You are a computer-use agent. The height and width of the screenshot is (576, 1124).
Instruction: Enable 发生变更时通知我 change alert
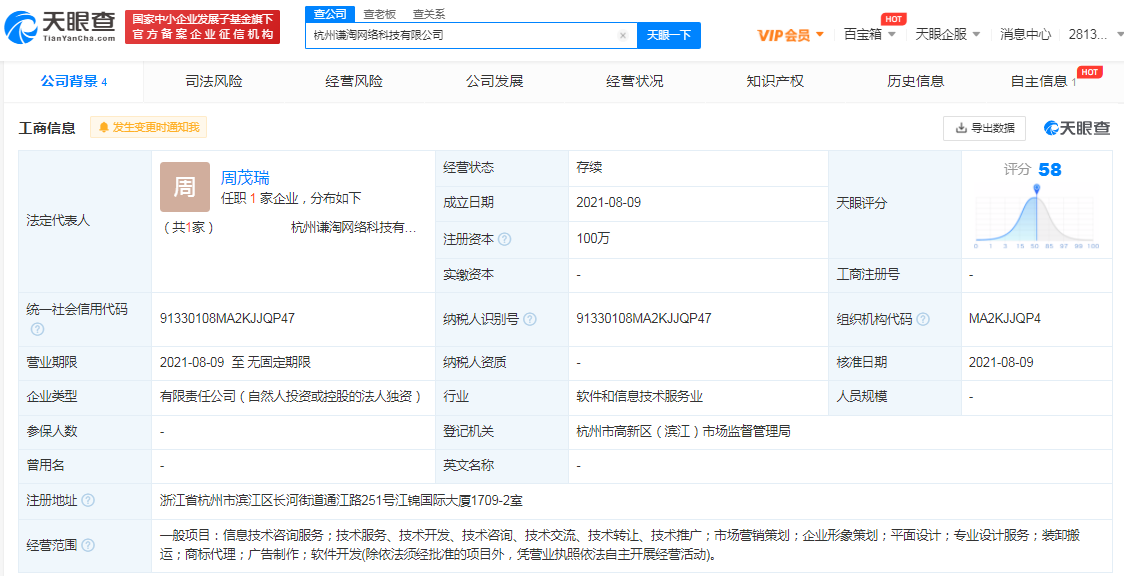148,127
